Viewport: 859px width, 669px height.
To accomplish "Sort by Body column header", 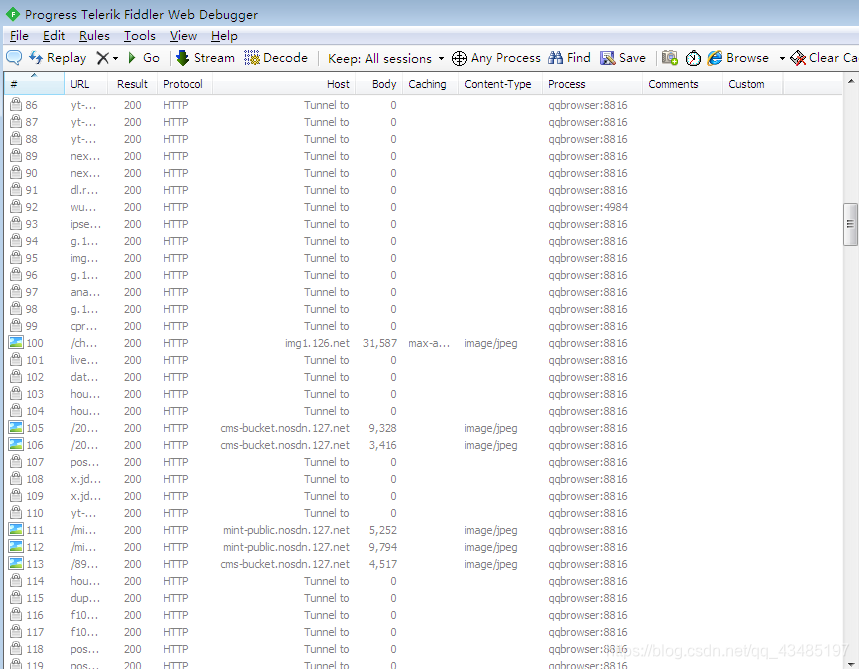I will click(380, 84).
